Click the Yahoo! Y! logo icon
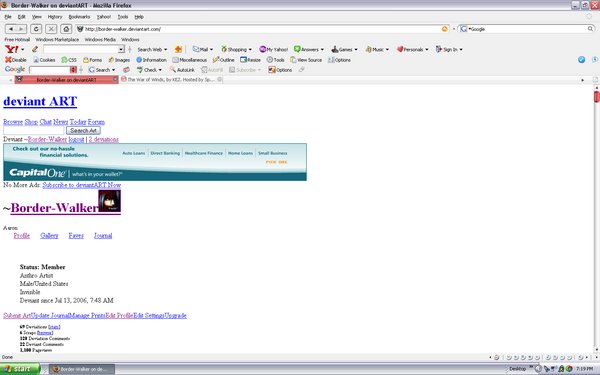 coord(11,49)
